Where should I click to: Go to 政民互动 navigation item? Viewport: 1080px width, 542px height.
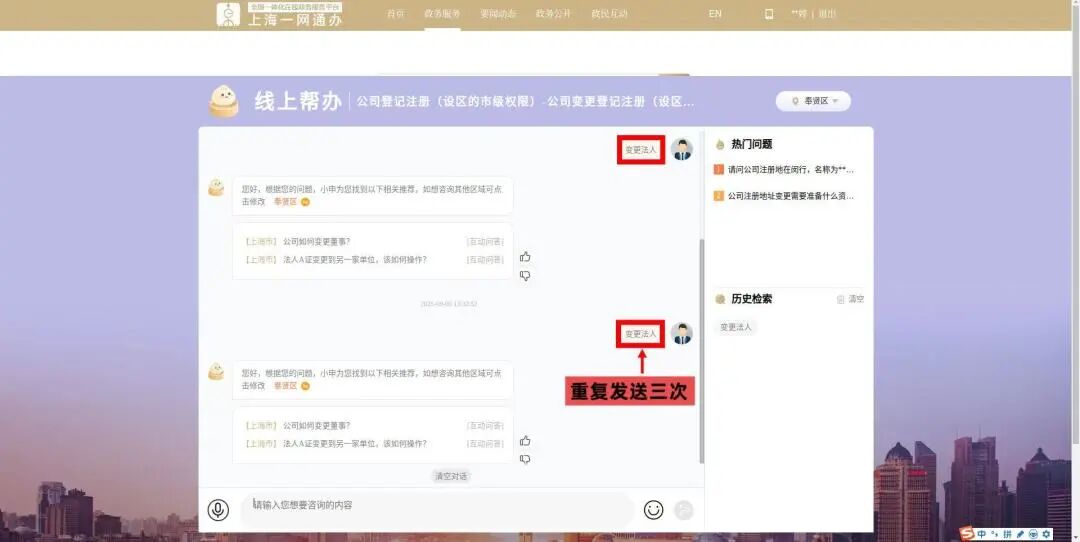[609, 14]
